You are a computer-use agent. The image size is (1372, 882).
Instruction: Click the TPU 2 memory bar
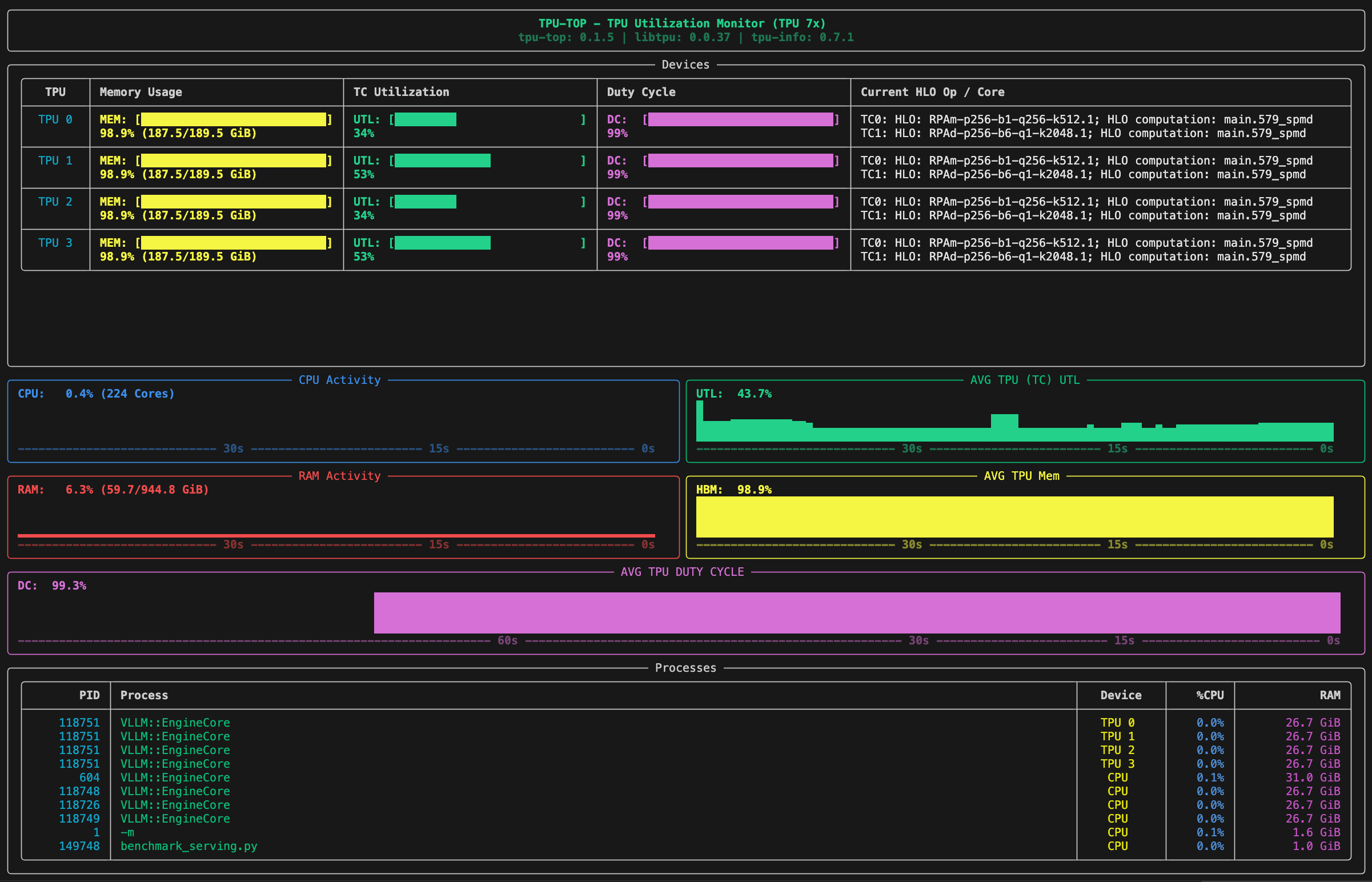234,202
